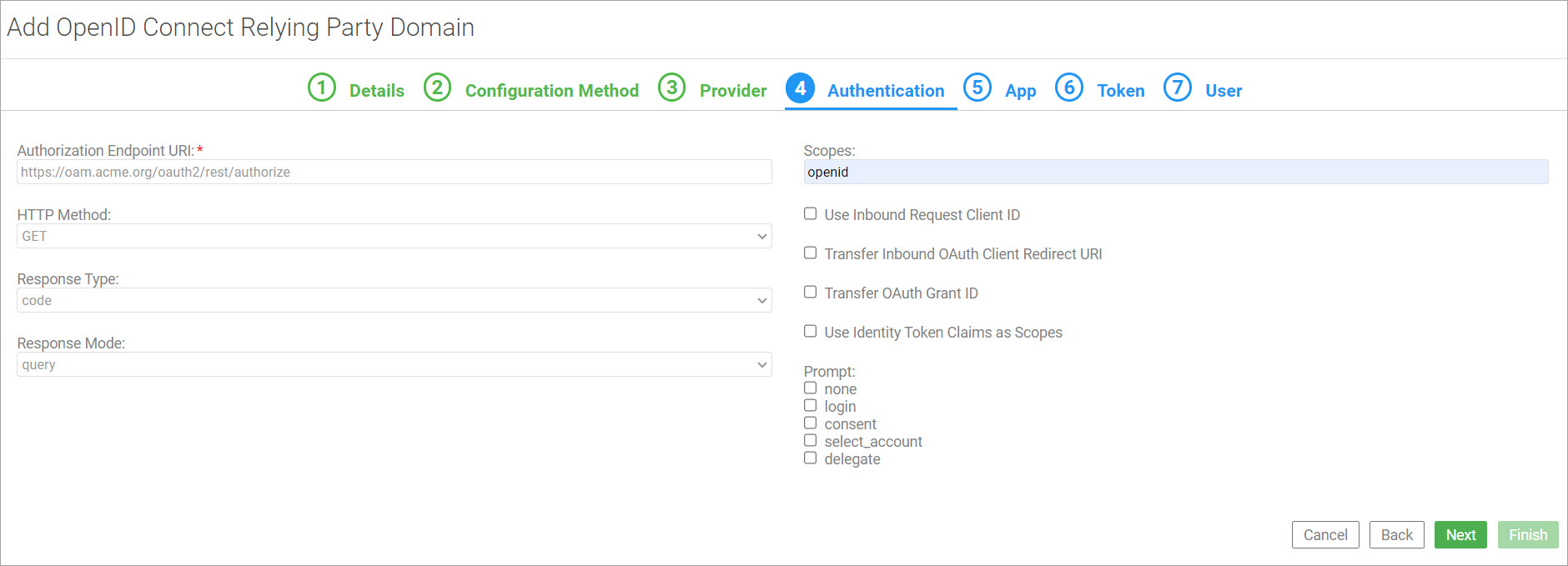Open the HTTP Method dropdown
The width and height of the screenshot is (1568, 566).
tap(394, 236)
